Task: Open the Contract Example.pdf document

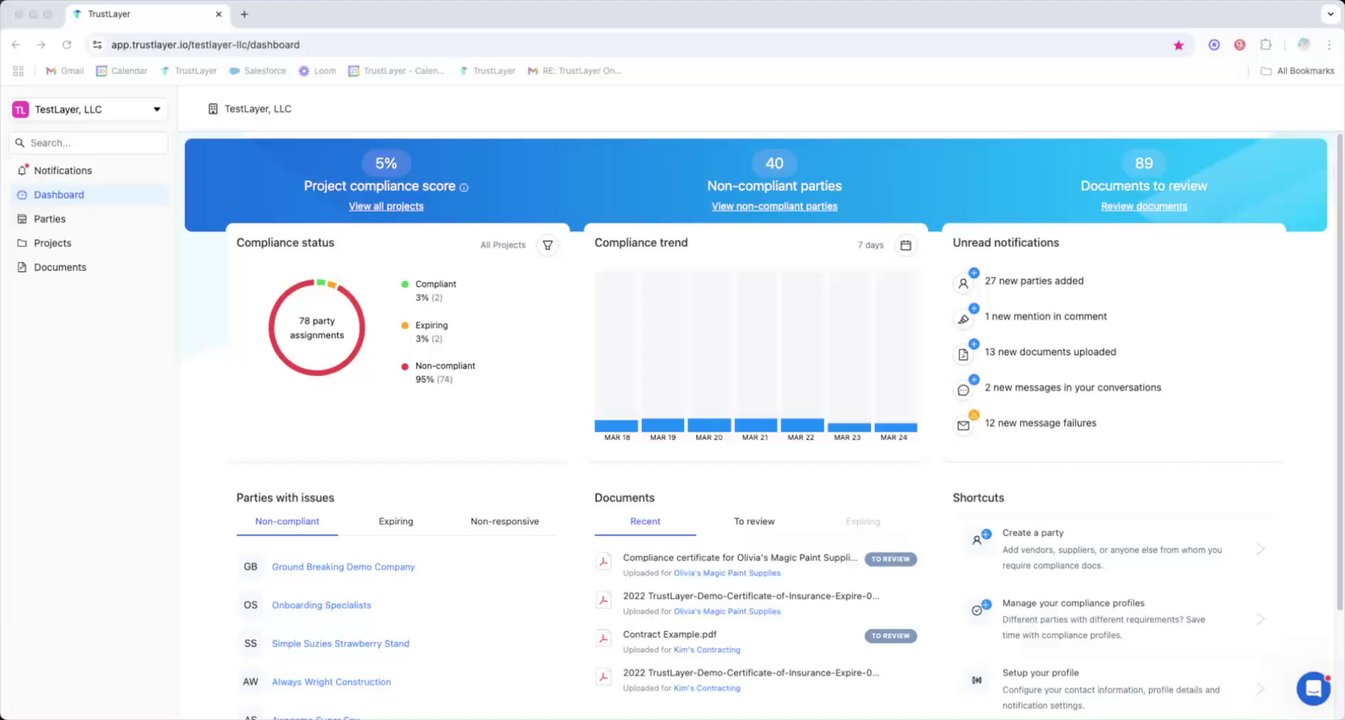Action: 670,634
